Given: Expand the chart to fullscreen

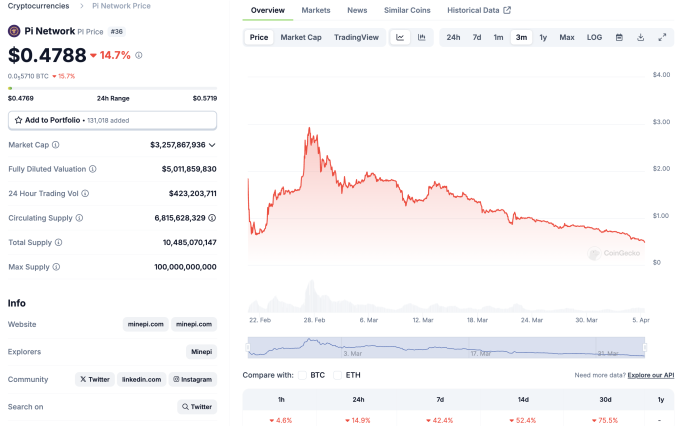Looking at the screenshot, I should pyautogui.click(x=662, y=37).
